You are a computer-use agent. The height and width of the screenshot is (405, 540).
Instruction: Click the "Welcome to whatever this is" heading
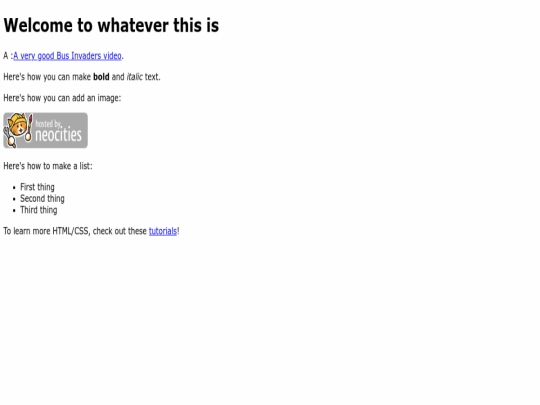(111, 25)
